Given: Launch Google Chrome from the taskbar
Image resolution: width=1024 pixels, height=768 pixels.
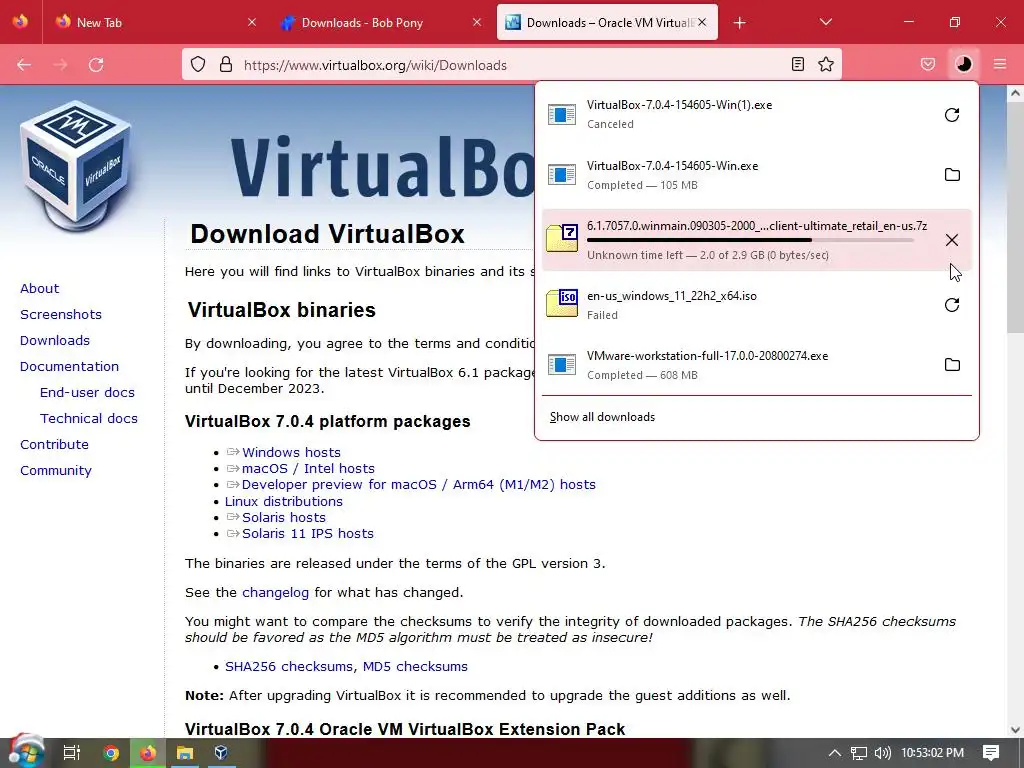Looking at the screenshot, I should (x=111, y=753).
